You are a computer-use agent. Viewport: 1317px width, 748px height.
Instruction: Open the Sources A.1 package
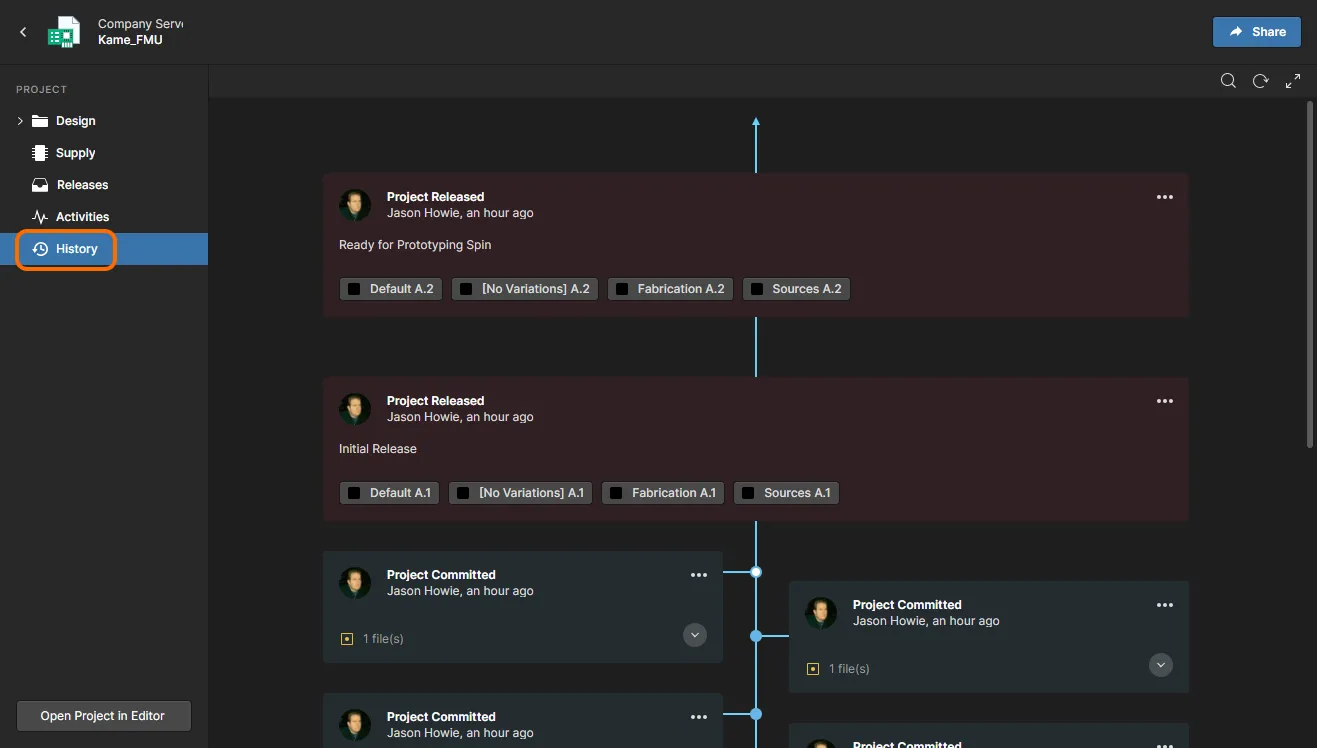click(786, 493)
